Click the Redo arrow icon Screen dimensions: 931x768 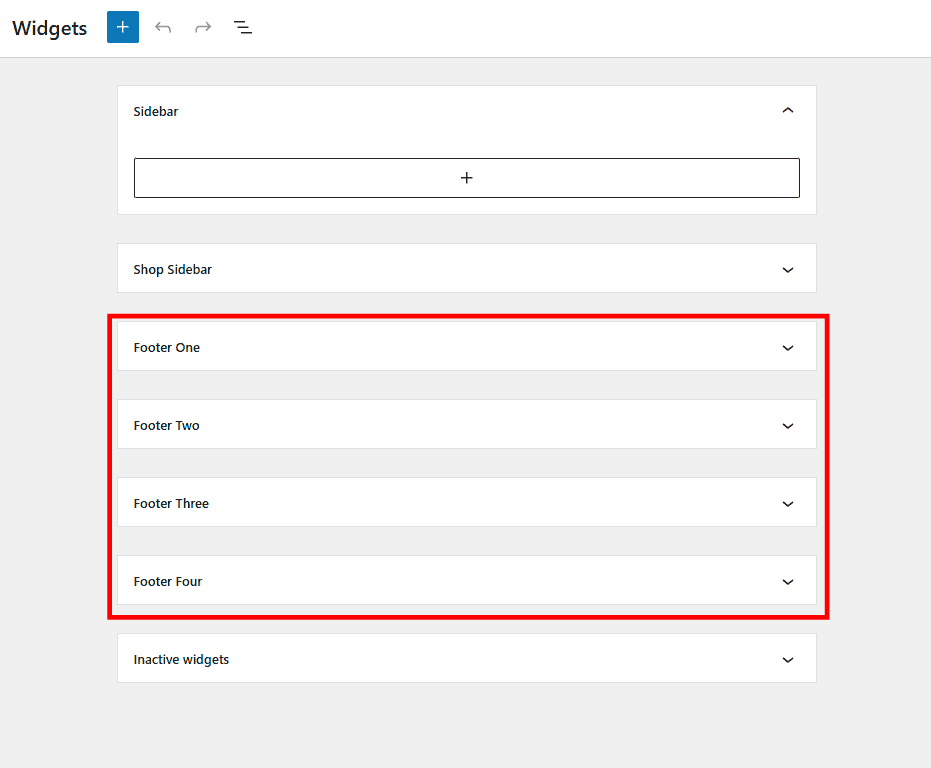(x=203, y=27)
